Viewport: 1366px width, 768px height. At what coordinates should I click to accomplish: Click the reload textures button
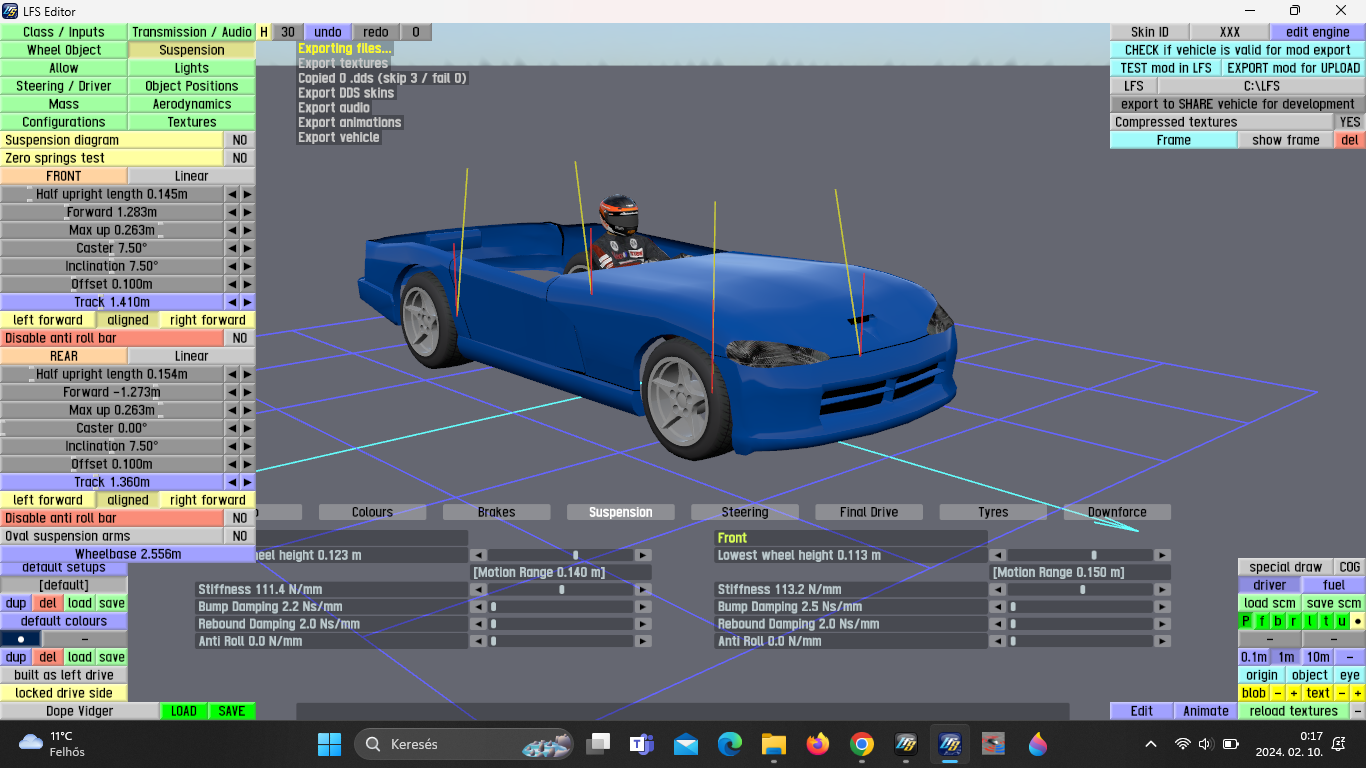pyautogui.click(x=1293, y=711)
